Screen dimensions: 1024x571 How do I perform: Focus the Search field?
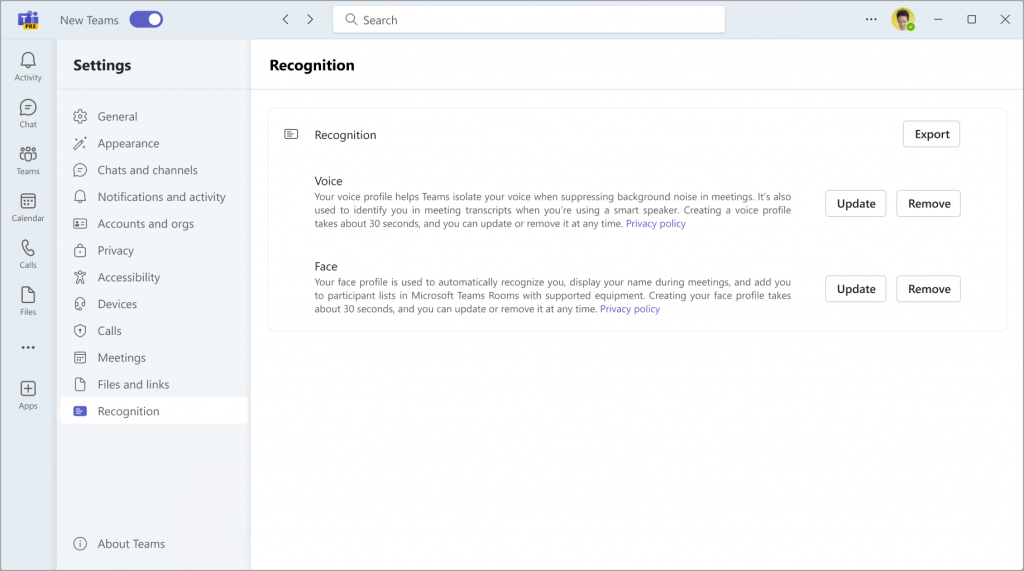tap(529, 20)
